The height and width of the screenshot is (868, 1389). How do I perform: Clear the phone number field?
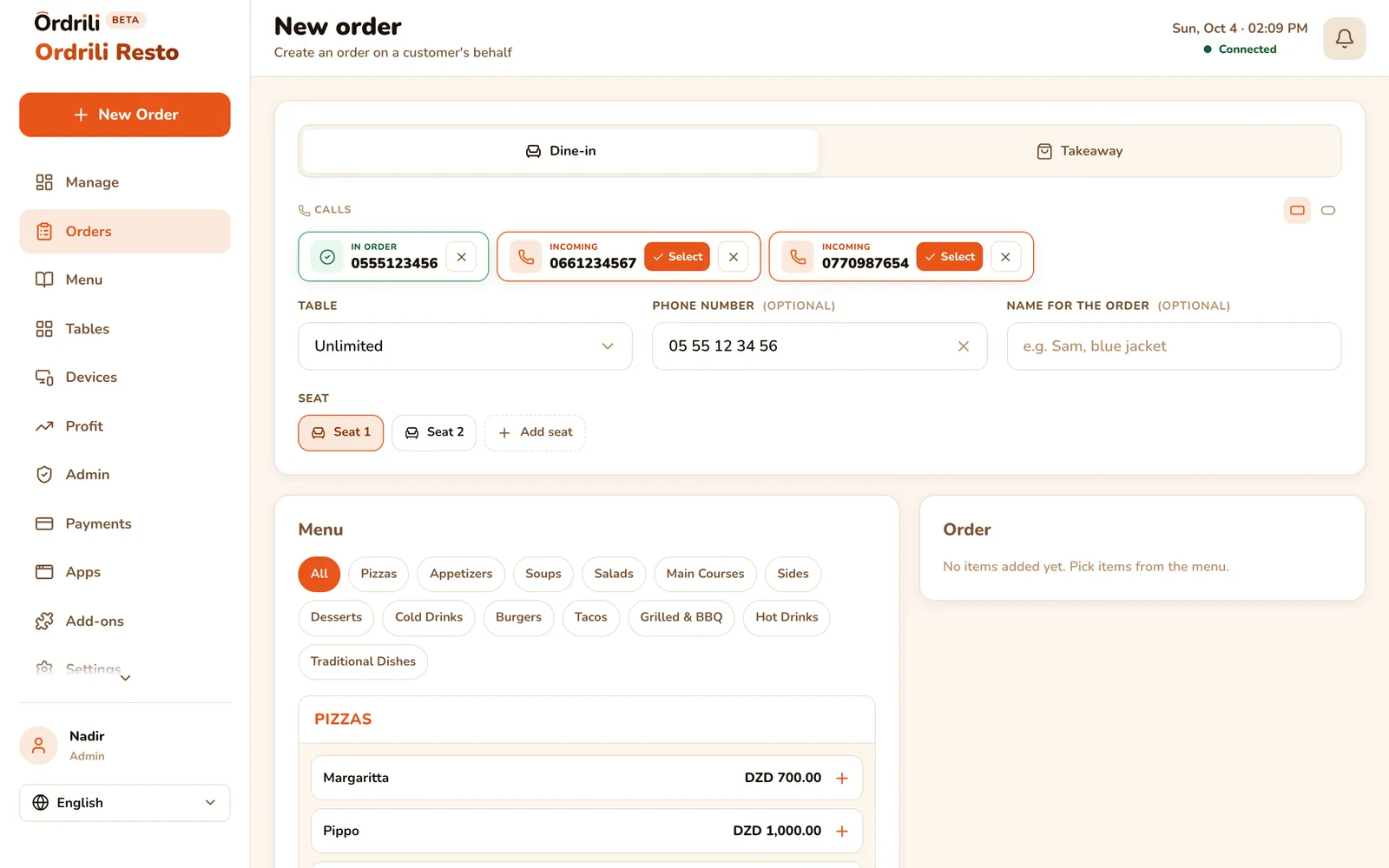tap(963, 346)
